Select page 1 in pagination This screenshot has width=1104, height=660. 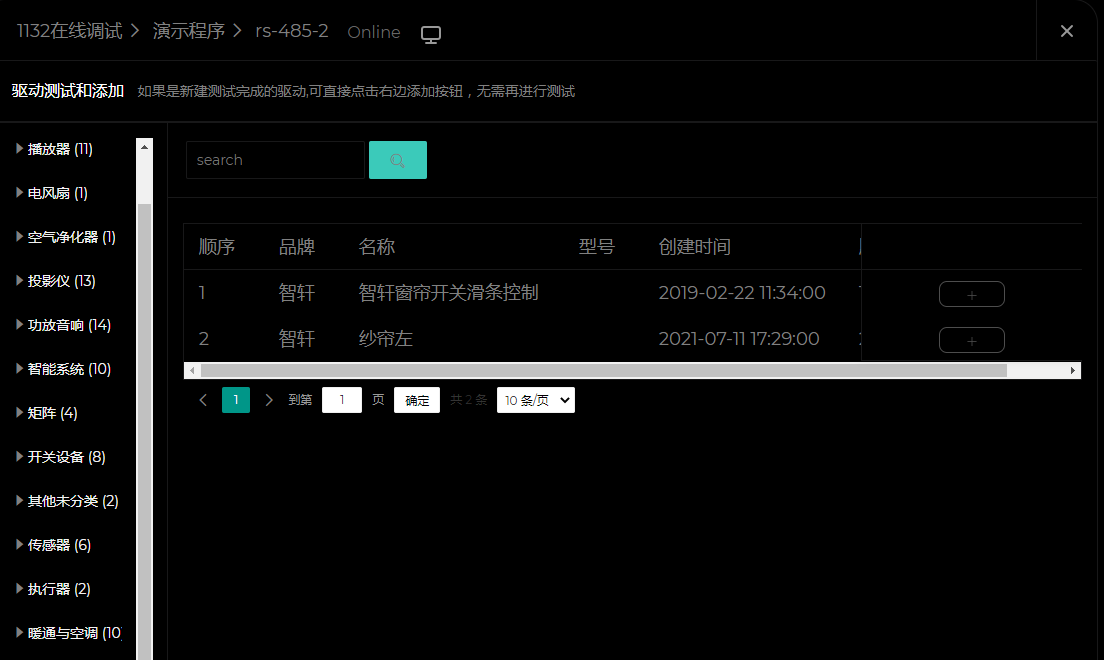(x=236, y=400)
